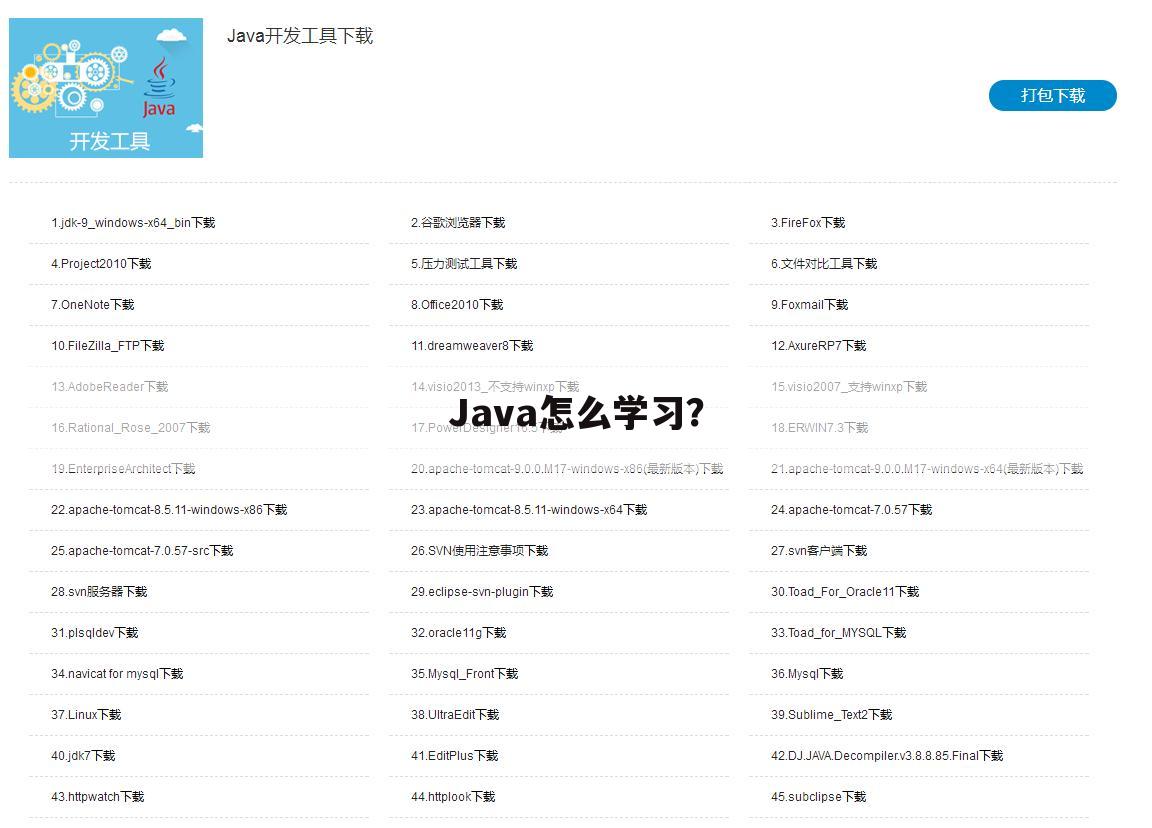Open 31.plsqldev下载 link
This screenshot has width=1152, height=828.
click(94, 633)
